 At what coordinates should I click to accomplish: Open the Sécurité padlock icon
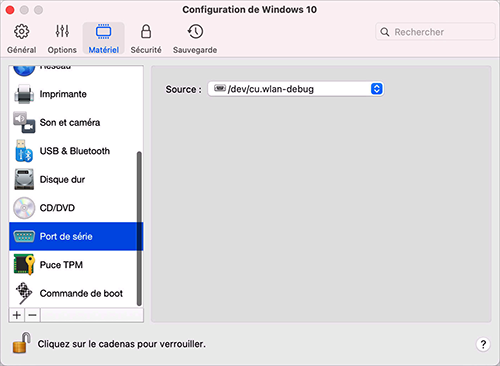point(146,31)
